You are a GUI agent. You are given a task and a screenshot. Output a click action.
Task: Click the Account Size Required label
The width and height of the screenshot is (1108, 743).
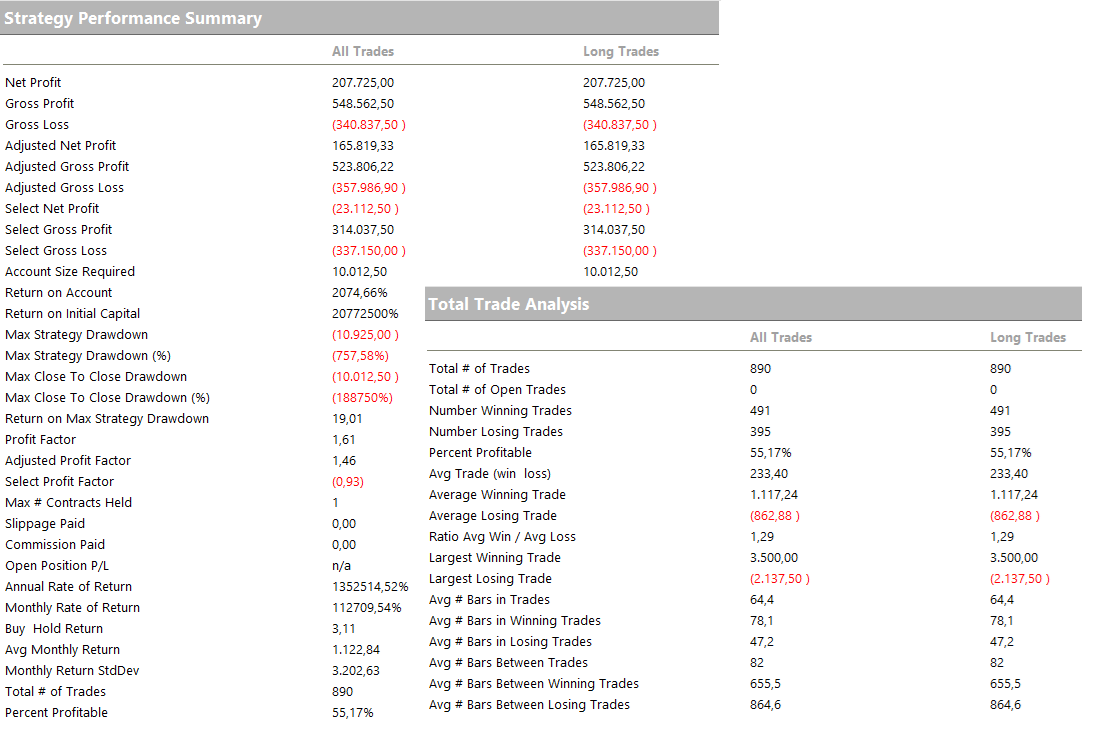pyautogui.click(x=70, y=272)
